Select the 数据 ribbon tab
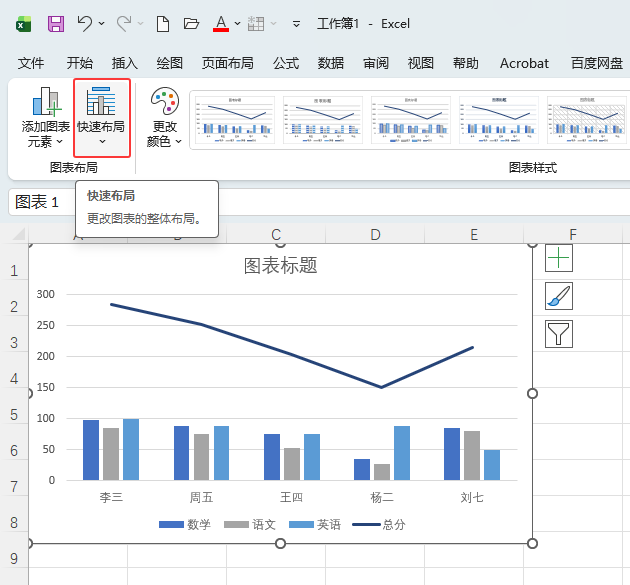This screenshot has height=585, width=630. pos(331,63)
